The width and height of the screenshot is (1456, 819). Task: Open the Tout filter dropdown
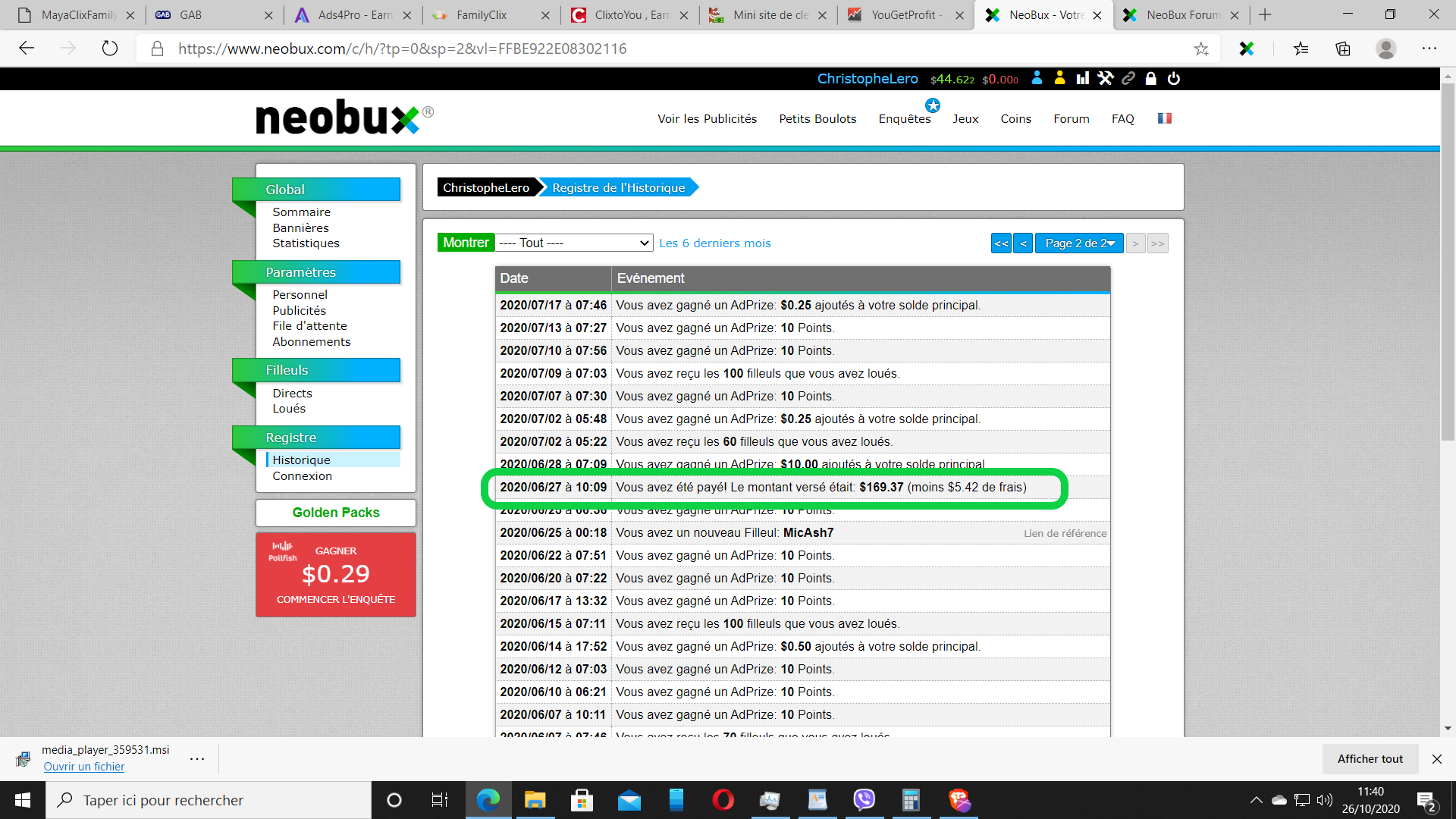tap(574, 243)
